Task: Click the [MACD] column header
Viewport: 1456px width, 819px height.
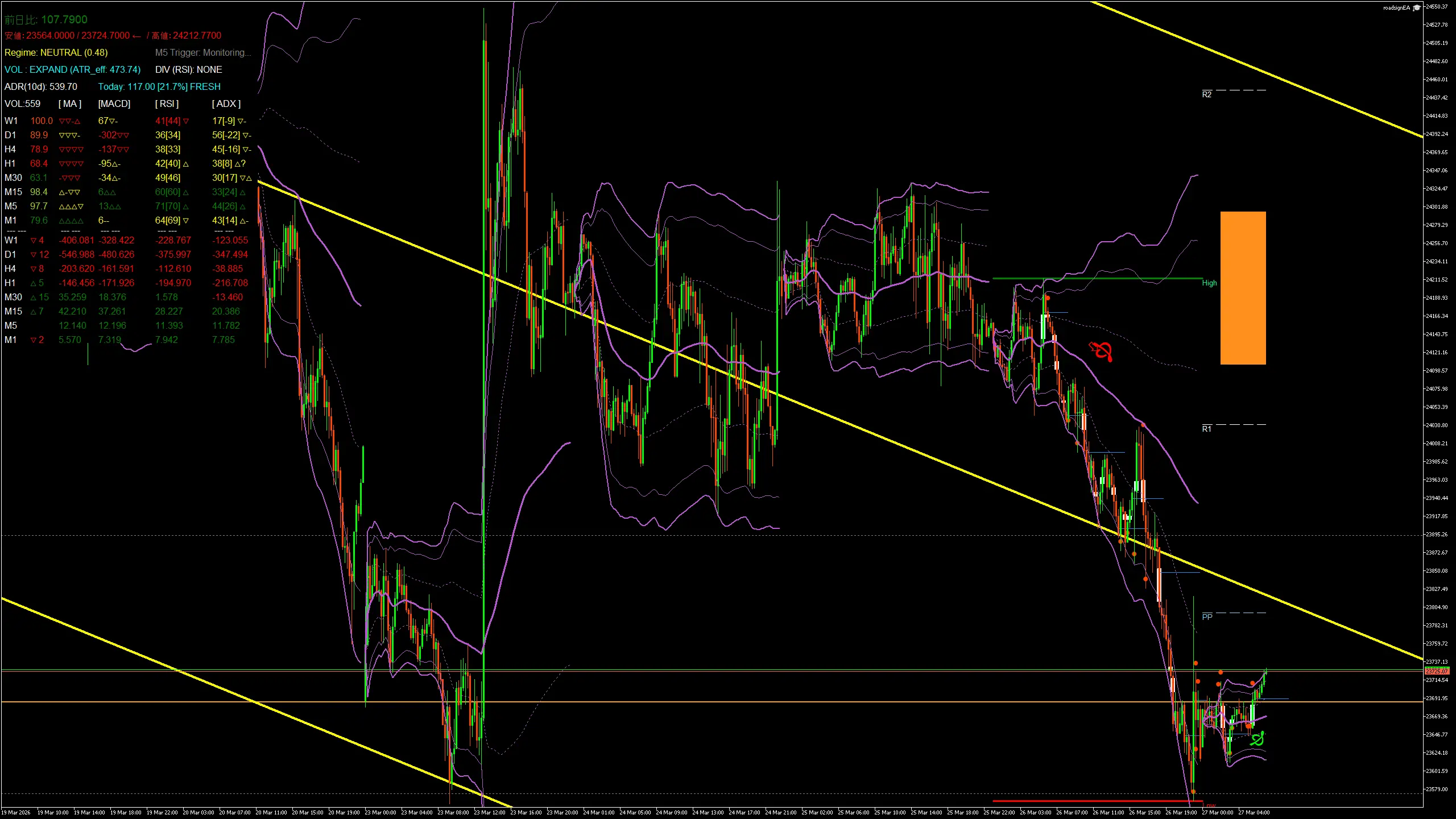Action: [114, 104]
